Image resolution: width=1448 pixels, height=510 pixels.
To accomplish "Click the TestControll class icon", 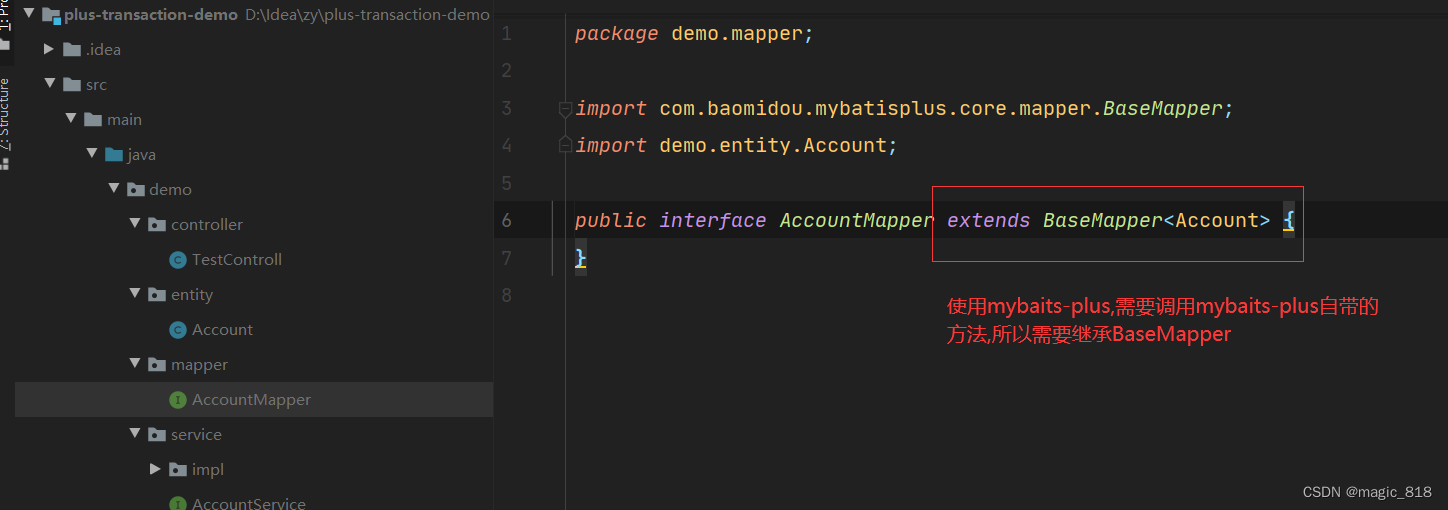I will [178, 260].
